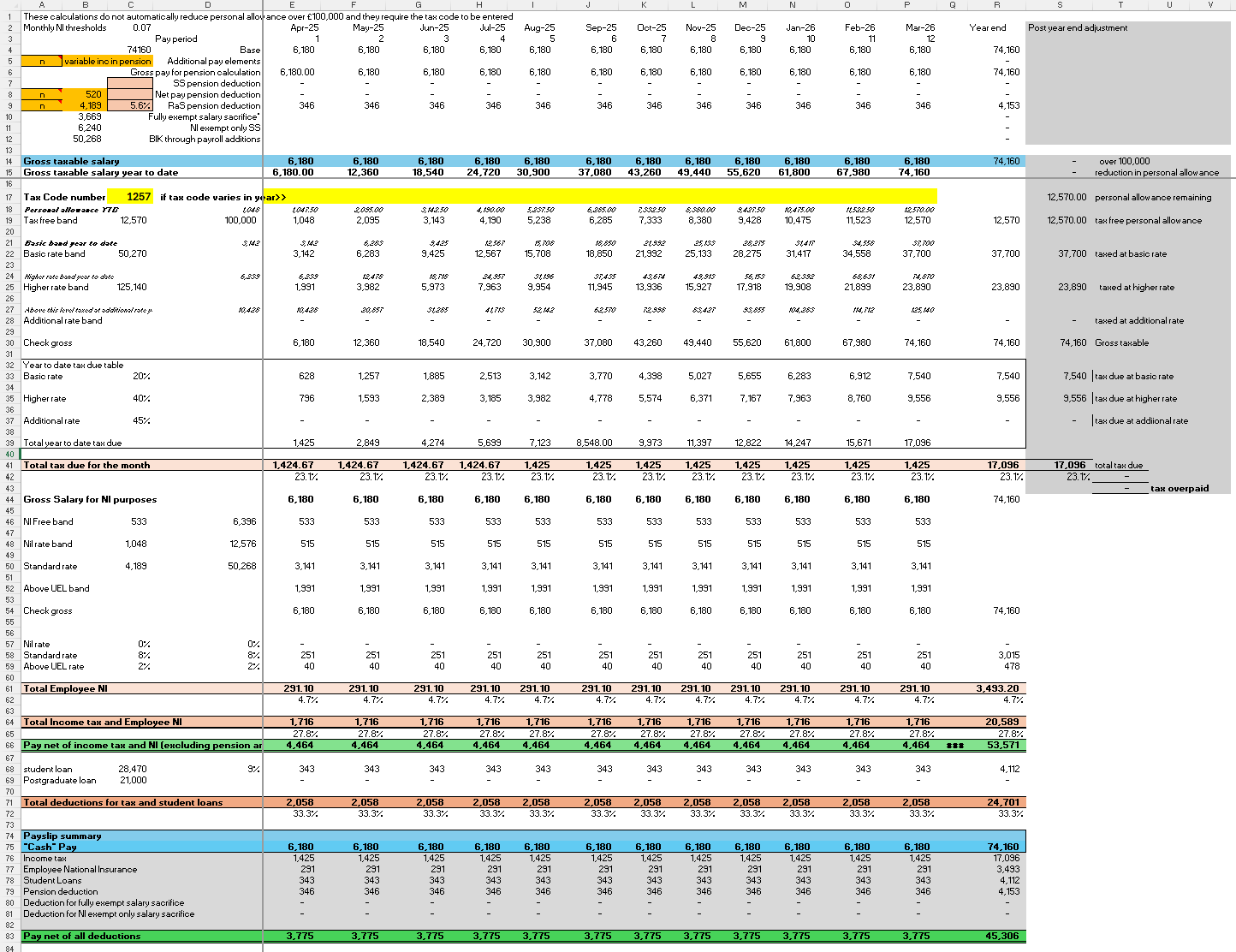Click 'Gross taxable salary year to date' label
The height and width of the screenshot is (952, 1236).
pyautogui.click(x=101, y=172)
